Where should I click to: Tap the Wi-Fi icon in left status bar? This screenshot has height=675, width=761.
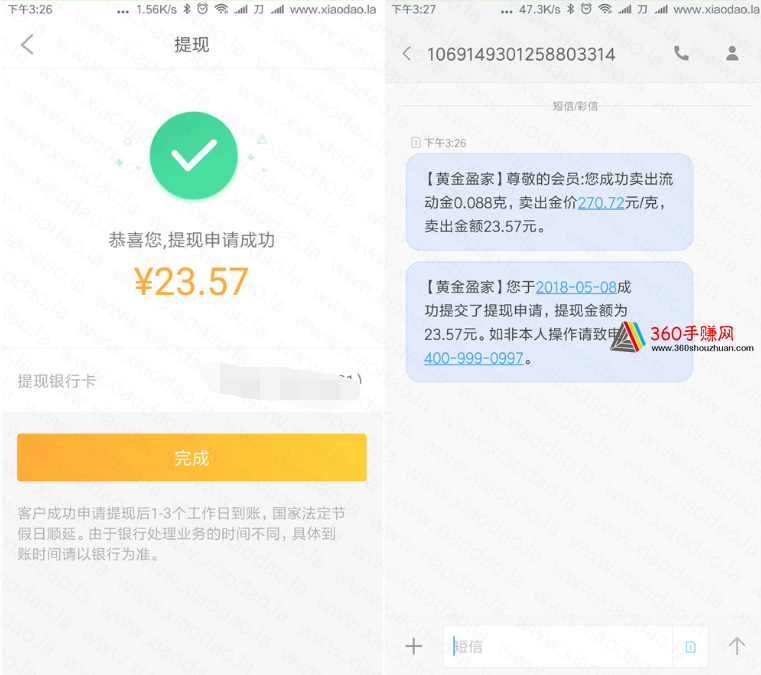coord(221,9)
